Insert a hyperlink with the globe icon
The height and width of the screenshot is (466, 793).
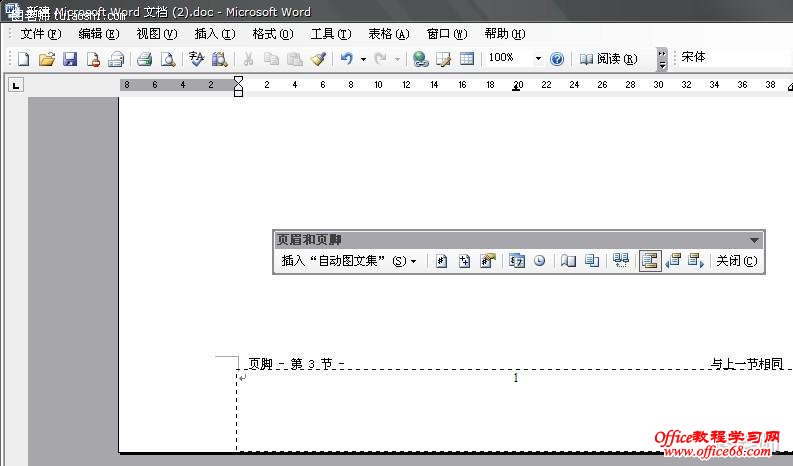click(420, 59)
